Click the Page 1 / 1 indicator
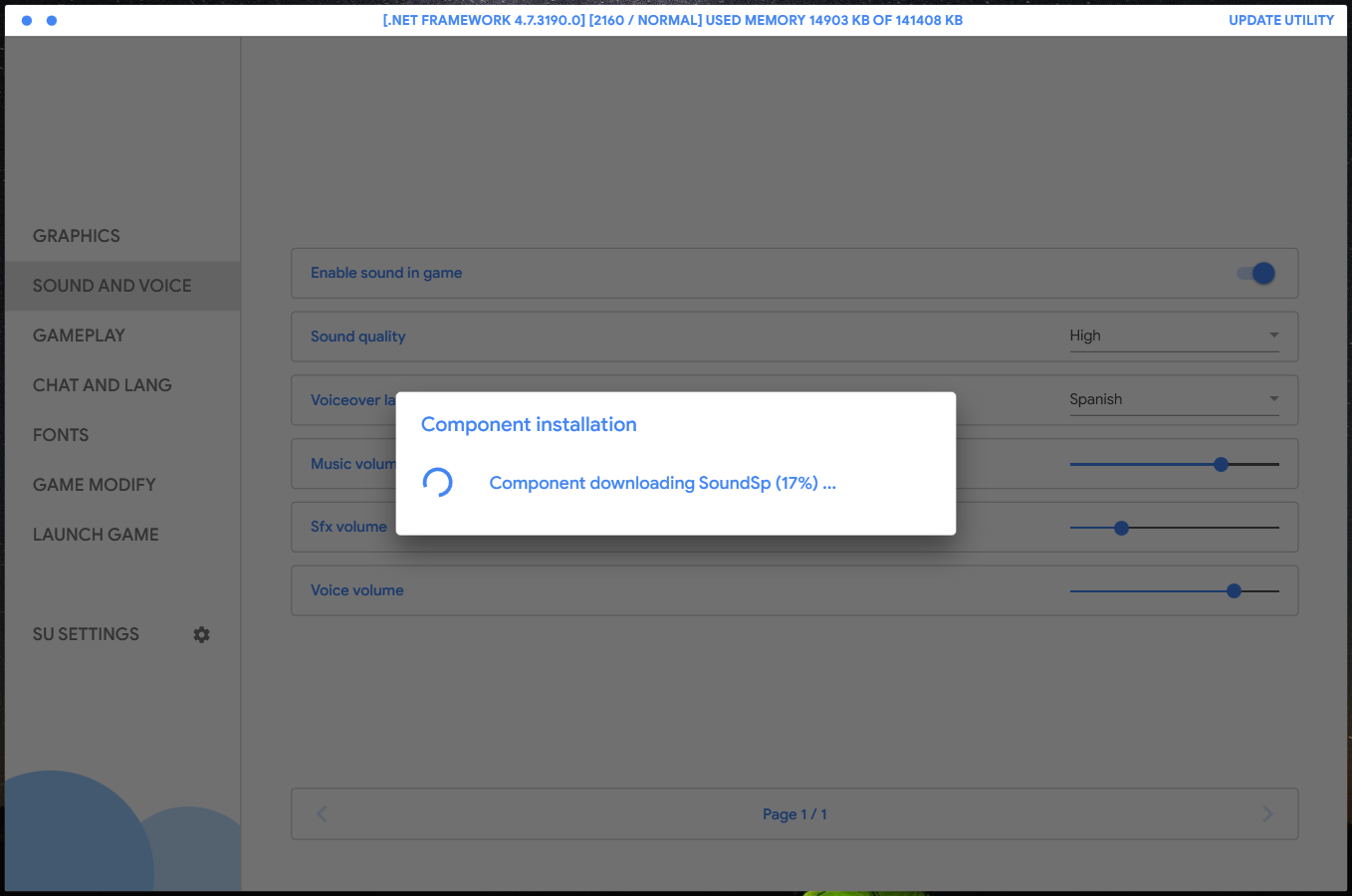1352x896 pixels. (x=794, y=814)
